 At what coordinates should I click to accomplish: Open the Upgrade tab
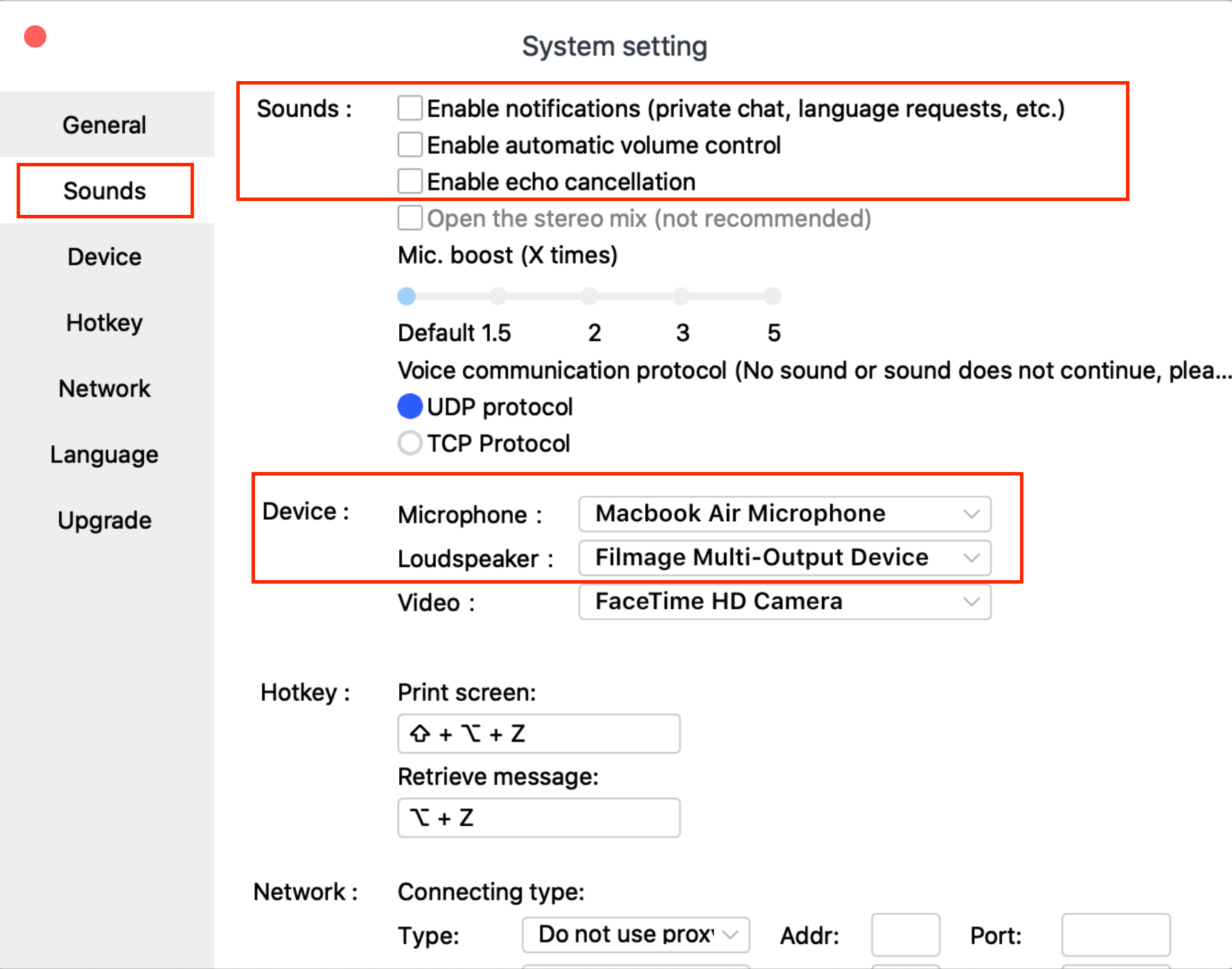click(x=105, y=520)
